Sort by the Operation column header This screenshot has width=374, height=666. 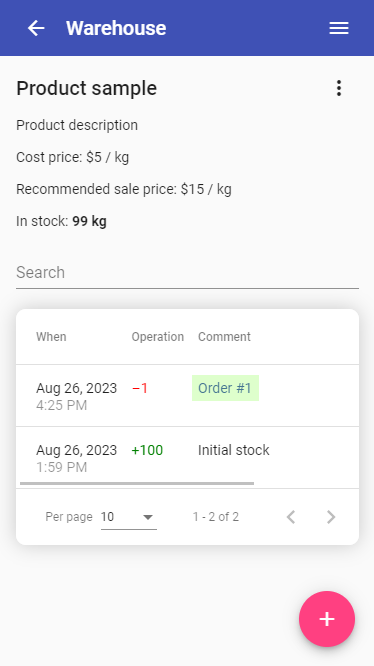tap(157, 336)
